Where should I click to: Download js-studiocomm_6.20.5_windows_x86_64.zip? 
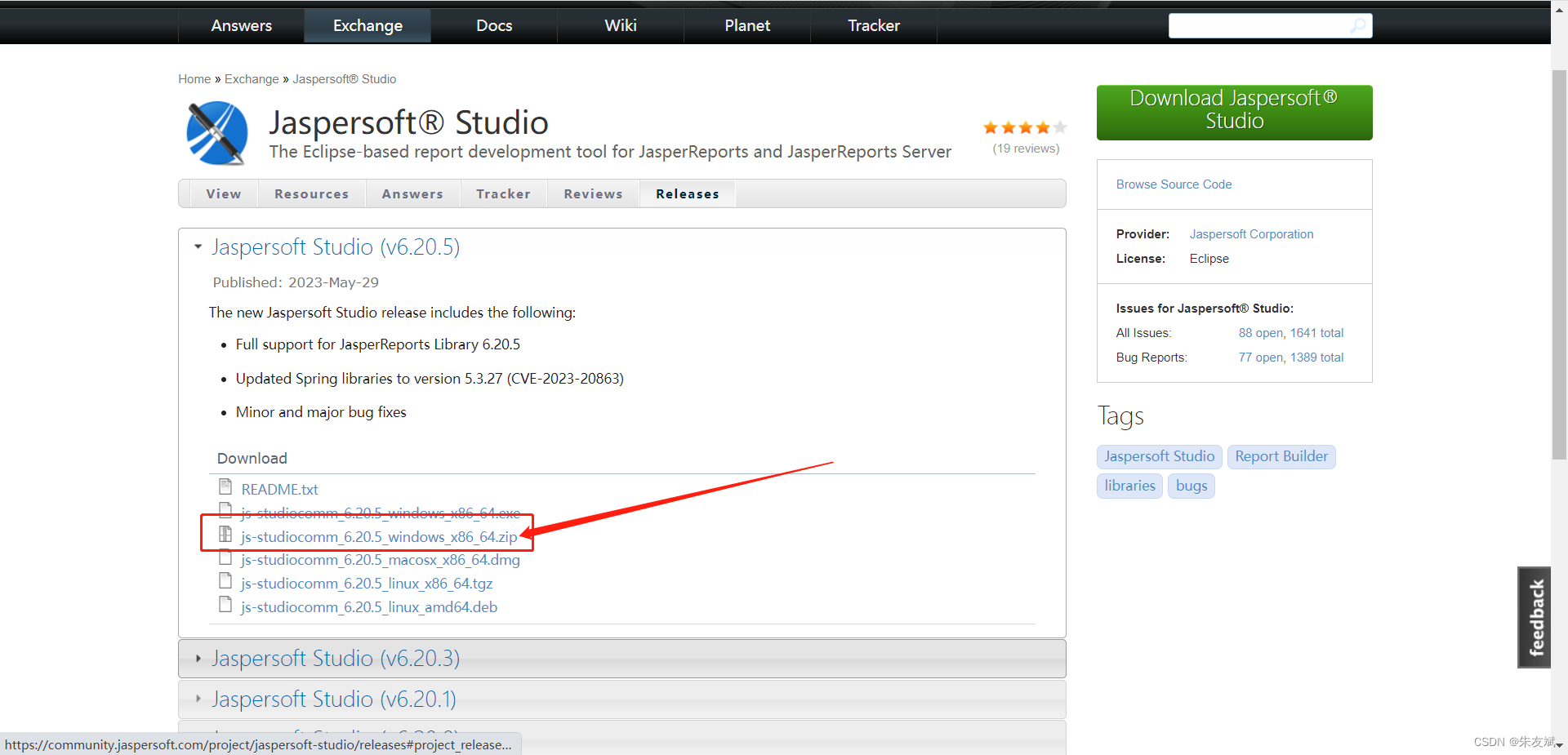point(379,536)
